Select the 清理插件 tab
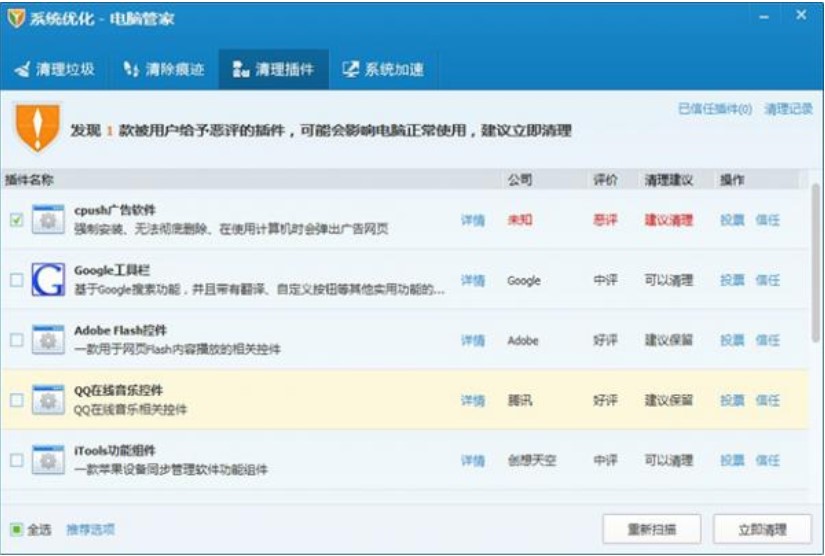The width and height of the screenshot is (825, 556). [x=274, y=69]
